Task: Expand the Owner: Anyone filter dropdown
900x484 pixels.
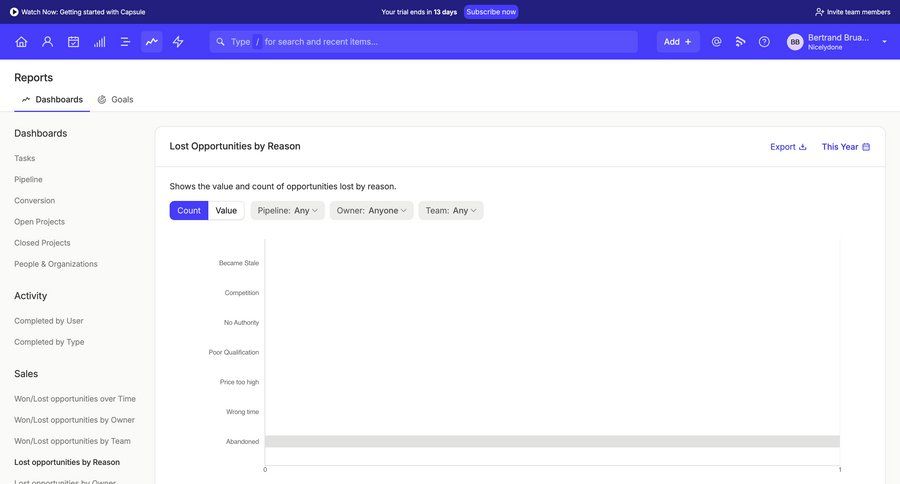Action: [372, 211]
